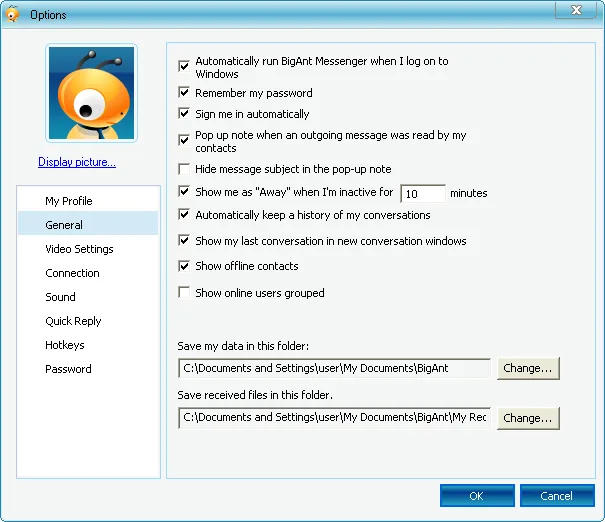Click the Away inactive minutes field

coord(423,193)
